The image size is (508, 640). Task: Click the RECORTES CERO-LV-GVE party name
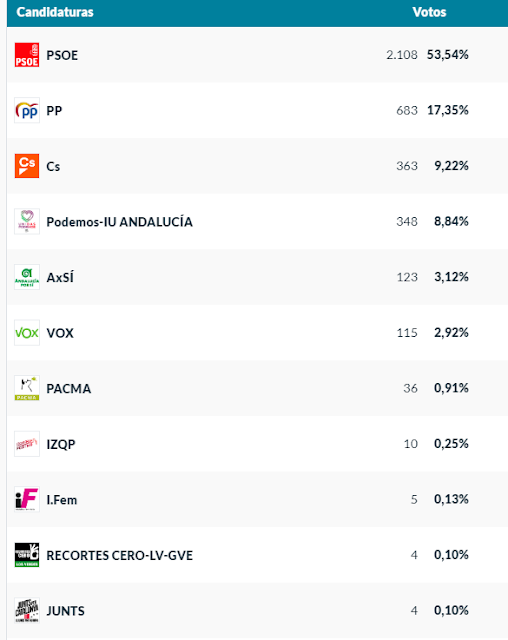[x=120, y=555]
